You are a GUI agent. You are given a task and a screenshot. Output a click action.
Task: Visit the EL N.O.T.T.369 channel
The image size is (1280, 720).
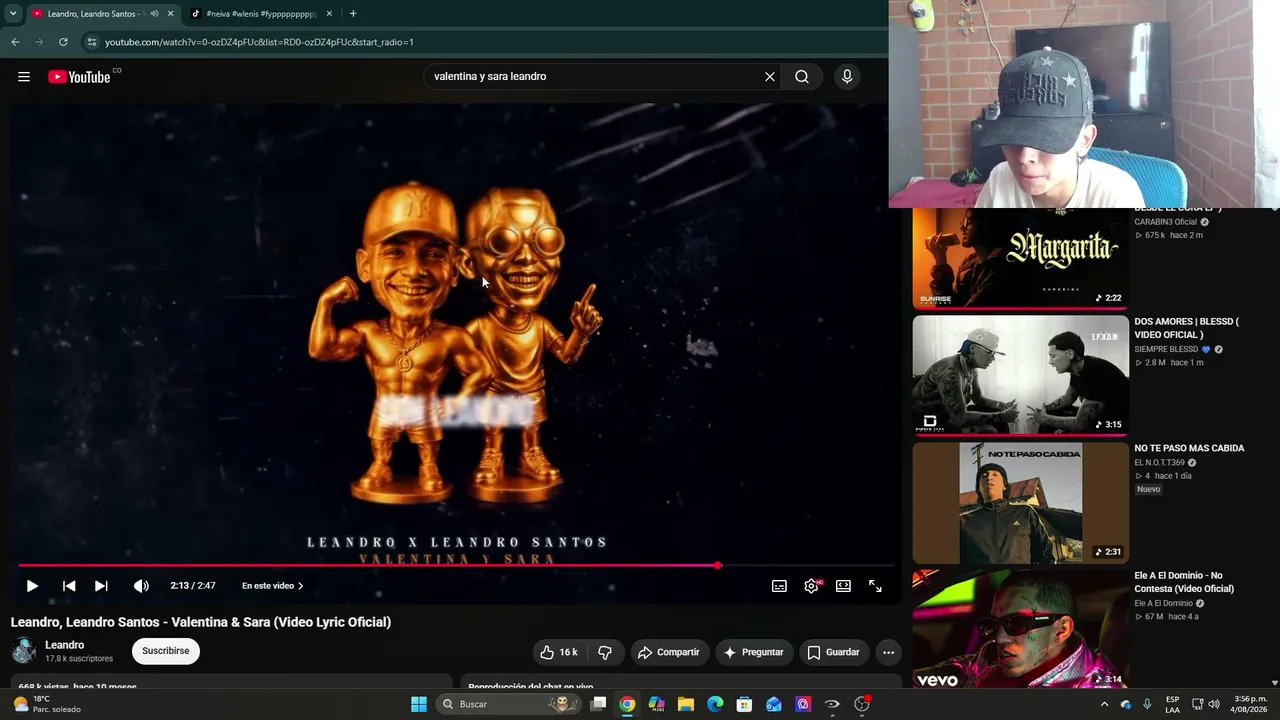click(x=1159, y=463)
